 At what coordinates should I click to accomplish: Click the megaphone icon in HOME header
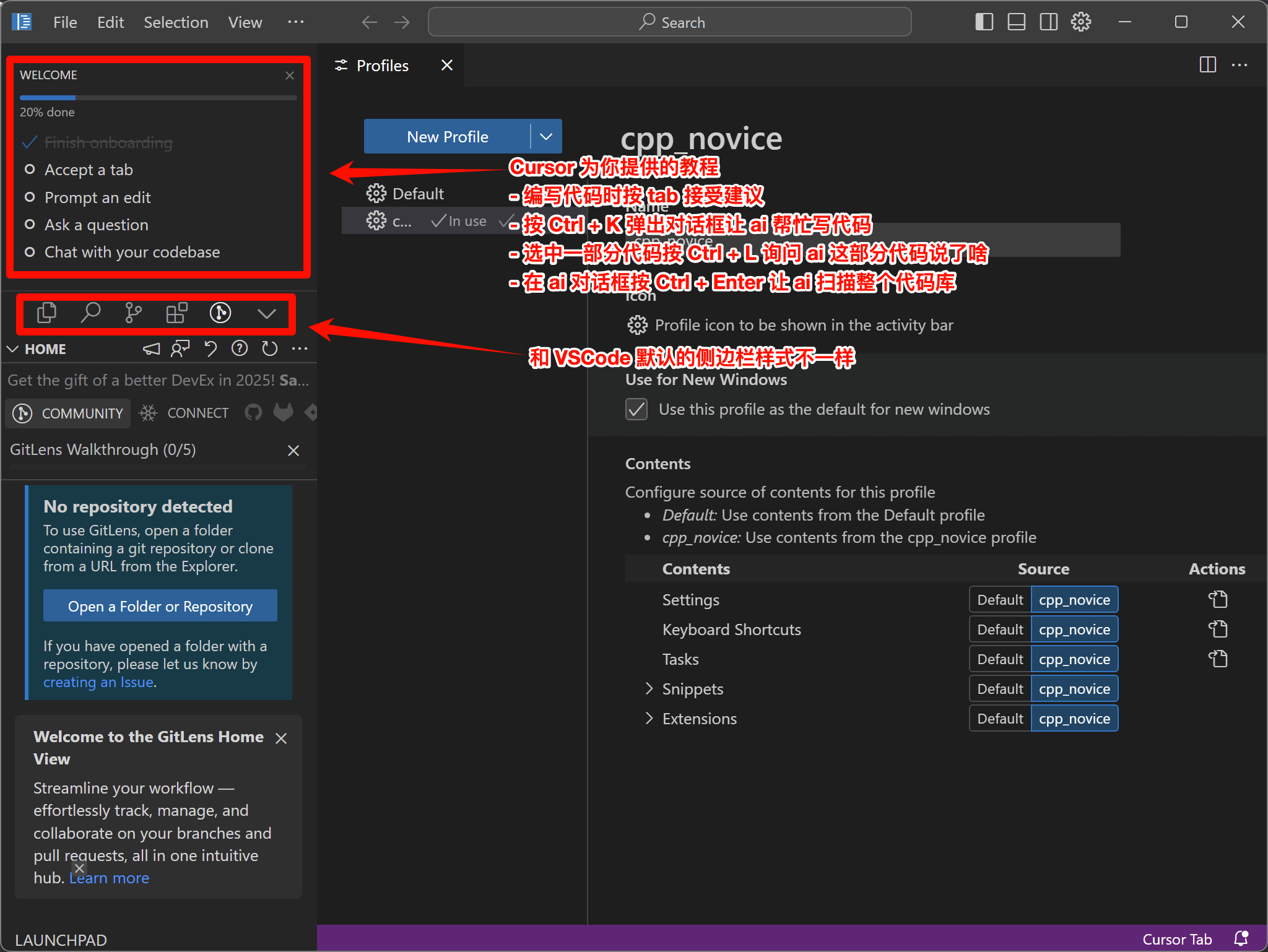tap(151, 349)
